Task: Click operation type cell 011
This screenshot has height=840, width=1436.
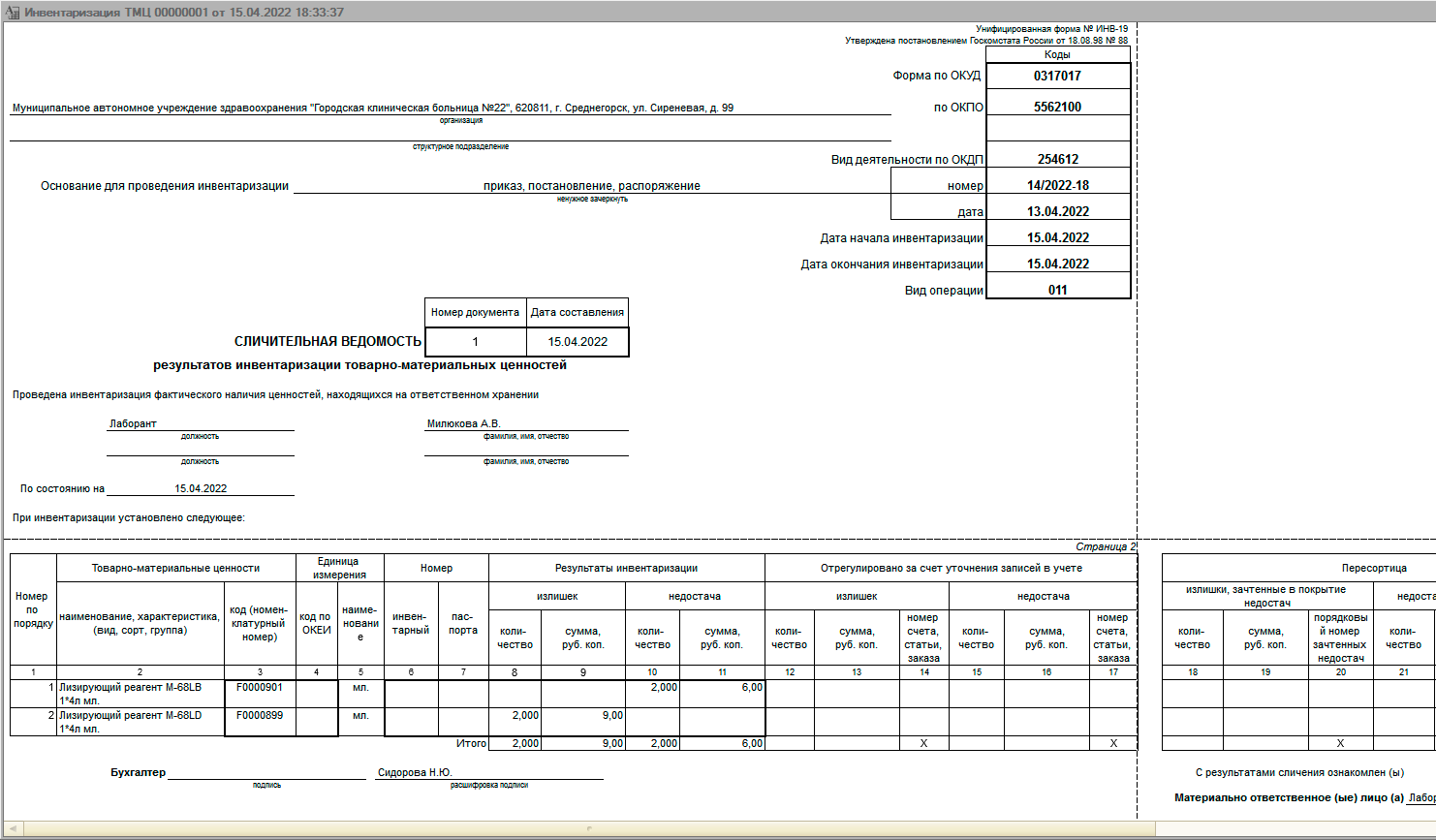Action: (x=1057, y=290)
